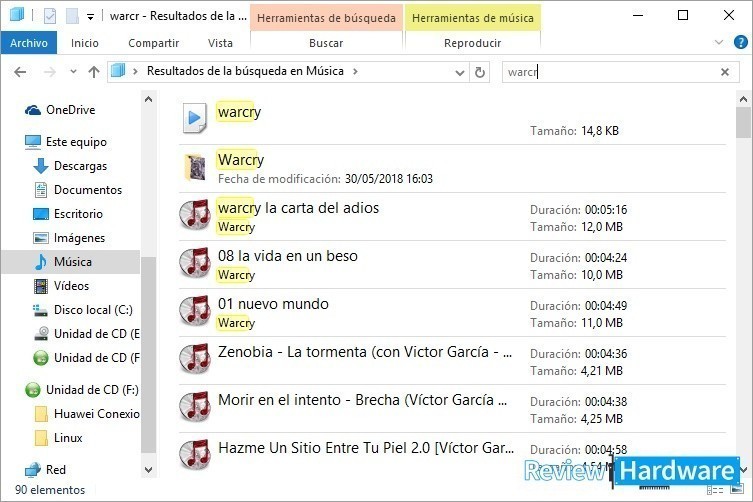Click the warcry 14,8 KB file name
Image resolution: width=753 pixels, height=502 pixels.
(239, 112)
